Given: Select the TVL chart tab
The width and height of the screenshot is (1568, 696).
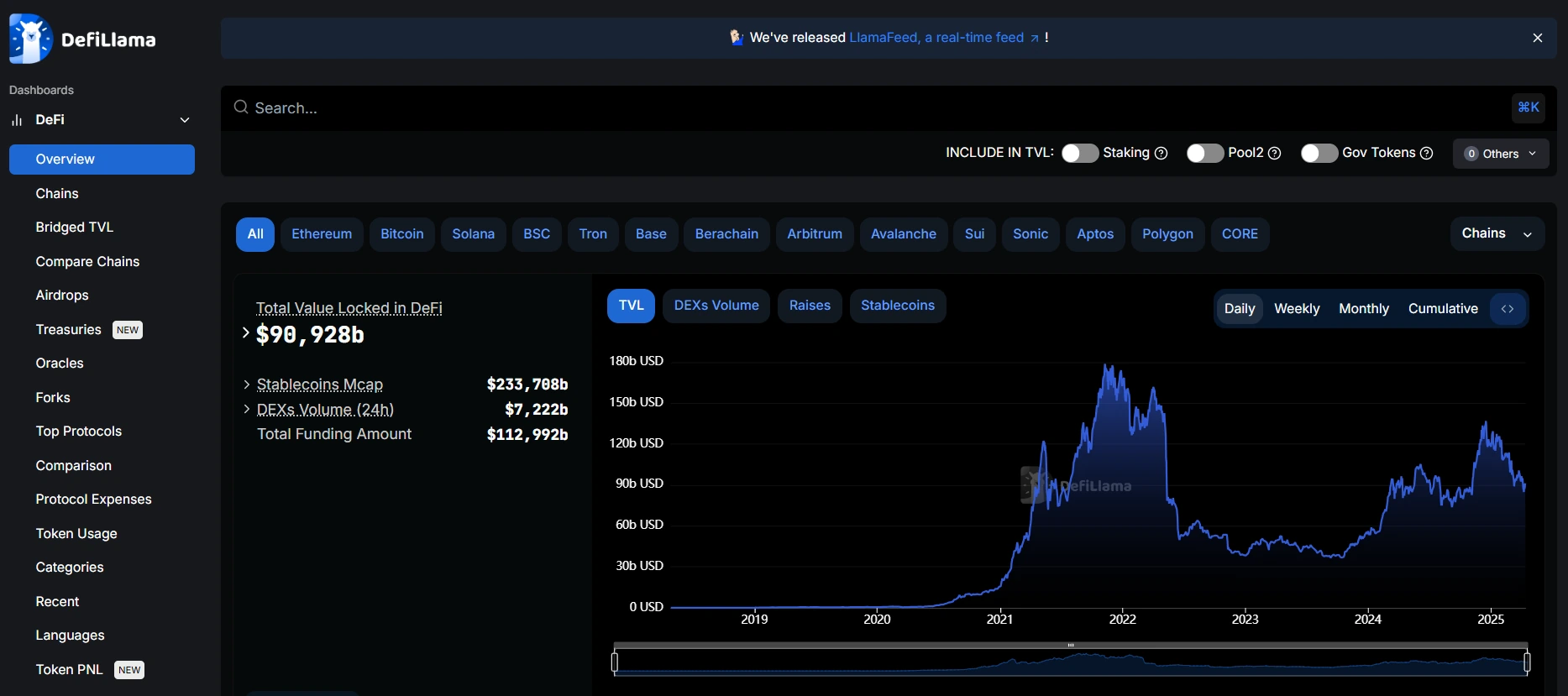Looking at the screenshot, I should (x=632, y=306).
